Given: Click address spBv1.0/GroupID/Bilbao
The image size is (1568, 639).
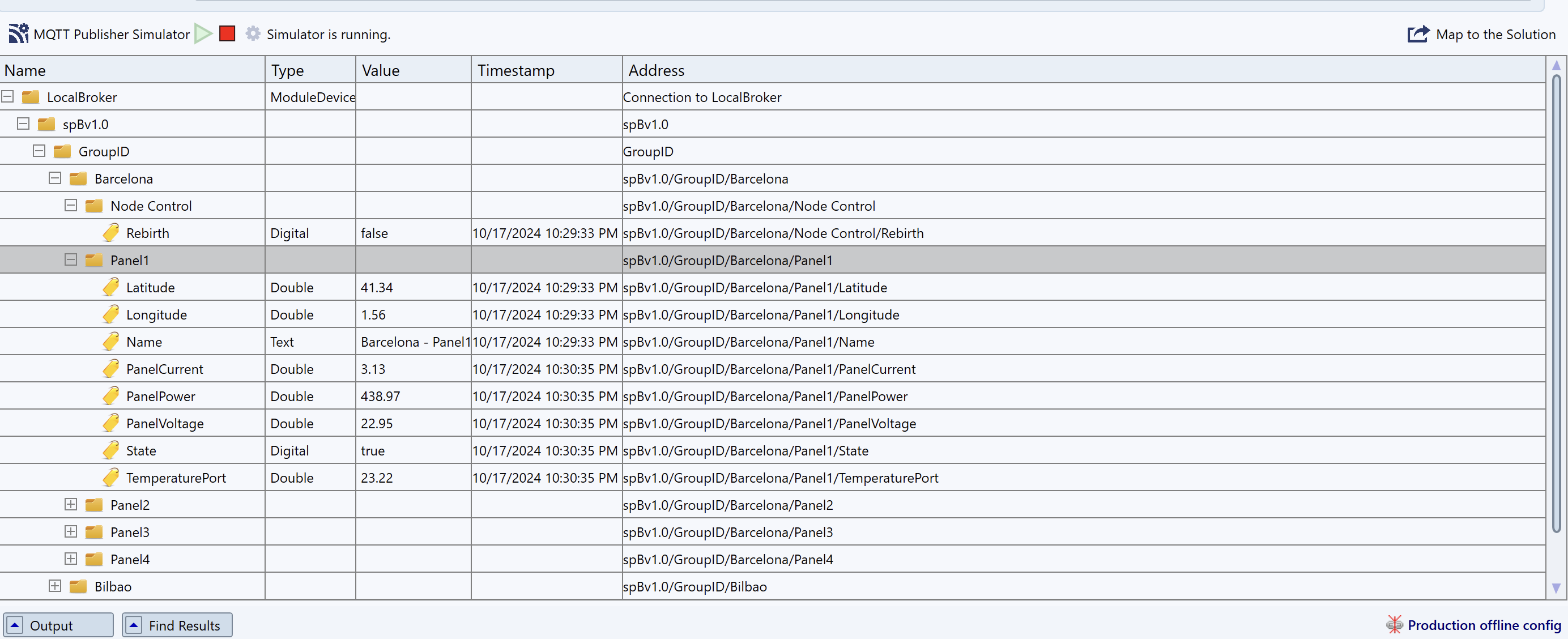Looking at the screenshot, I should click(x=694, y=587).
